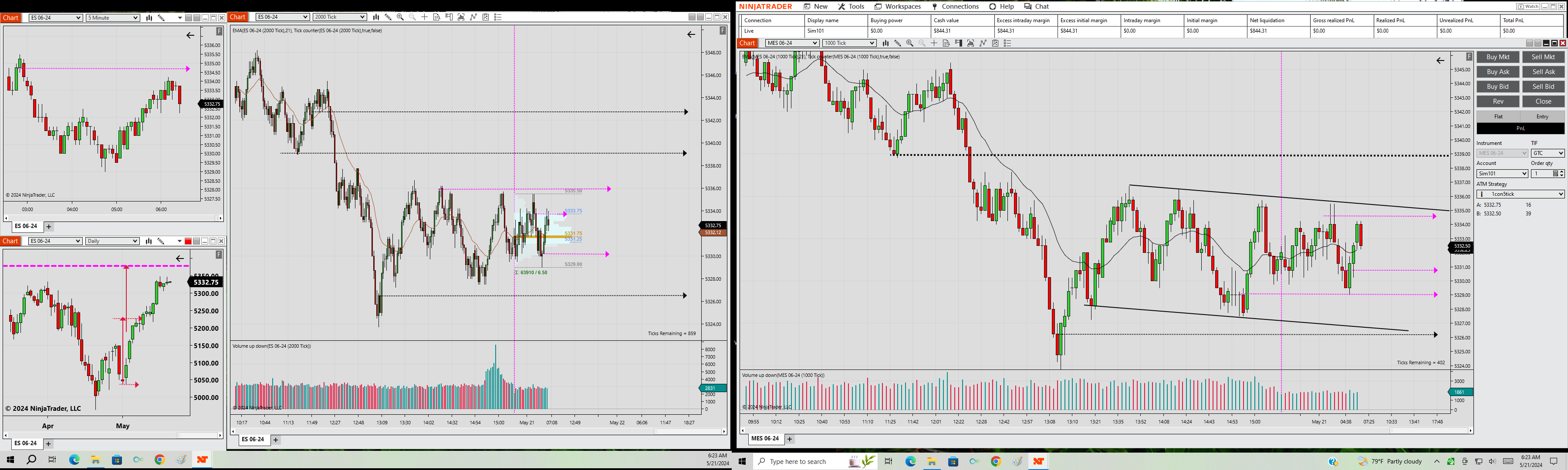The width and height of the screenshot is (1568, 470).
Task: Open the Connections menu
Action: pos(955,7)
